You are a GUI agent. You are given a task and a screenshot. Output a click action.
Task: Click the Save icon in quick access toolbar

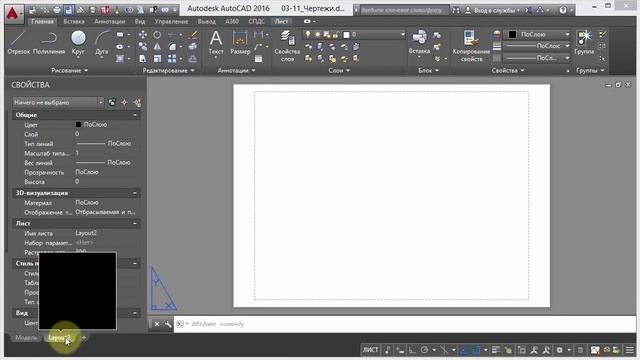coord(68,10)
